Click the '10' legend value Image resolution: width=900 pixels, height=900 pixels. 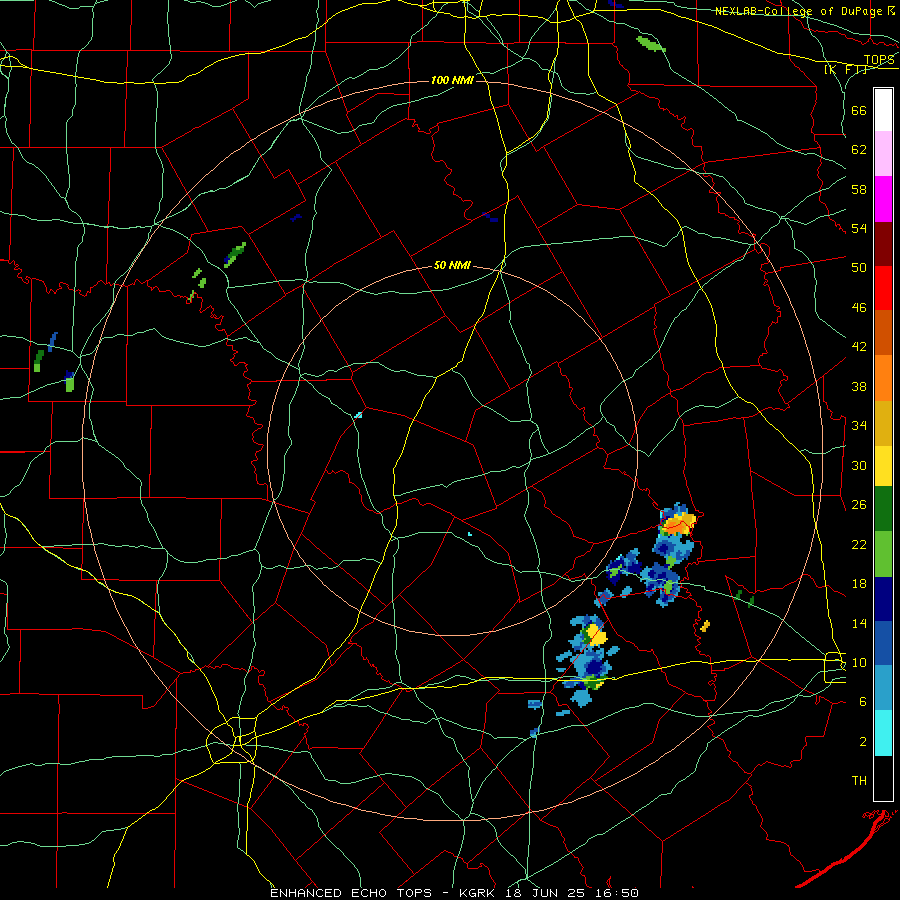[859, 662]
